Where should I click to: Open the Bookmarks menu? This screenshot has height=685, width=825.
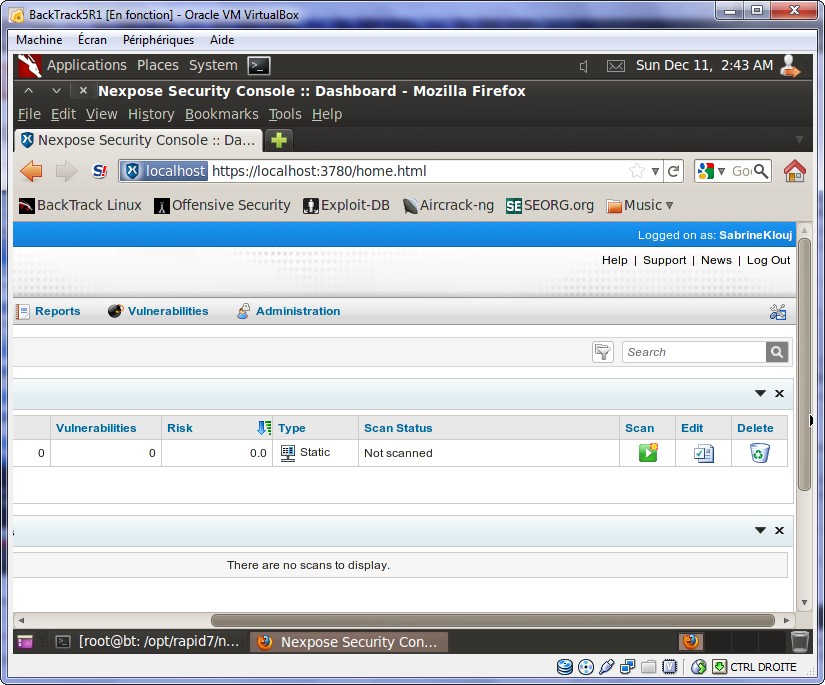tap(222, 114)
